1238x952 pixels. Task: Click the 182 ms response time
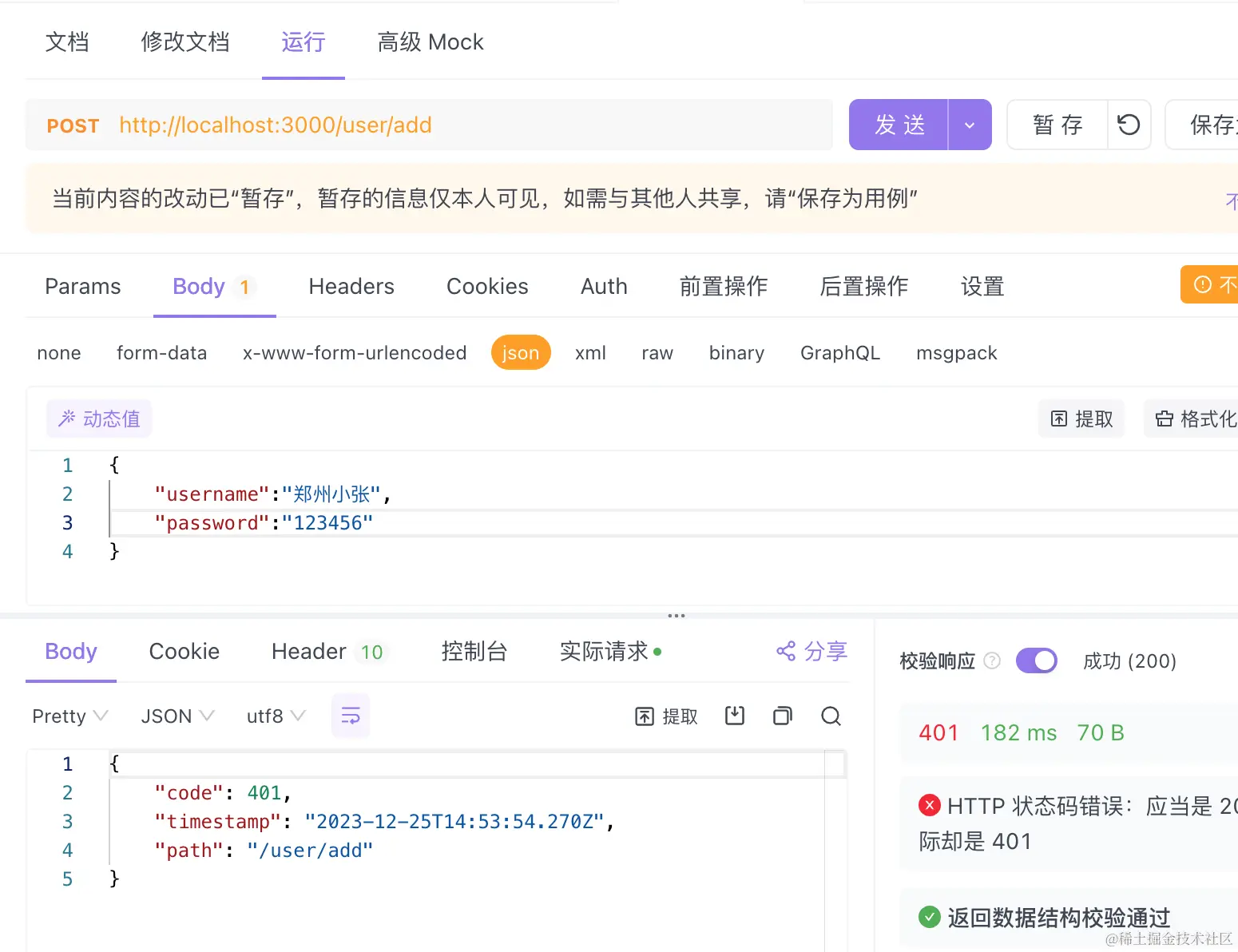pos(1018,733)
